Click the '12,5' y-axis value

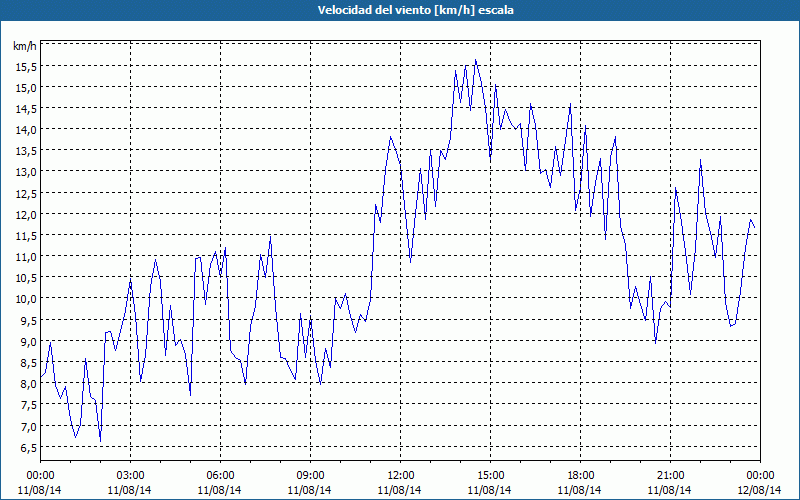(x=27, y=193)
